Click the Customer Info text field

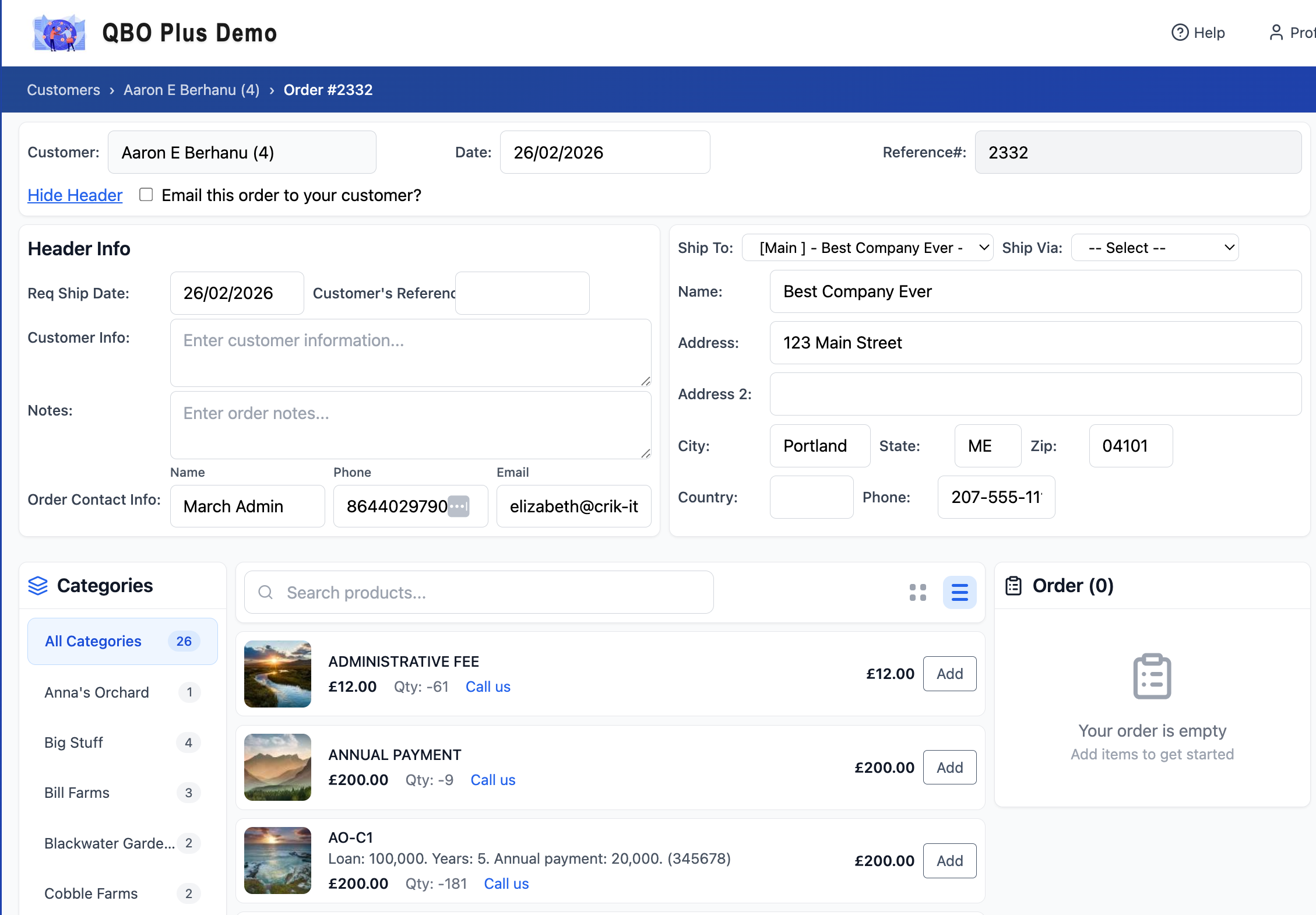pos(410,353)
